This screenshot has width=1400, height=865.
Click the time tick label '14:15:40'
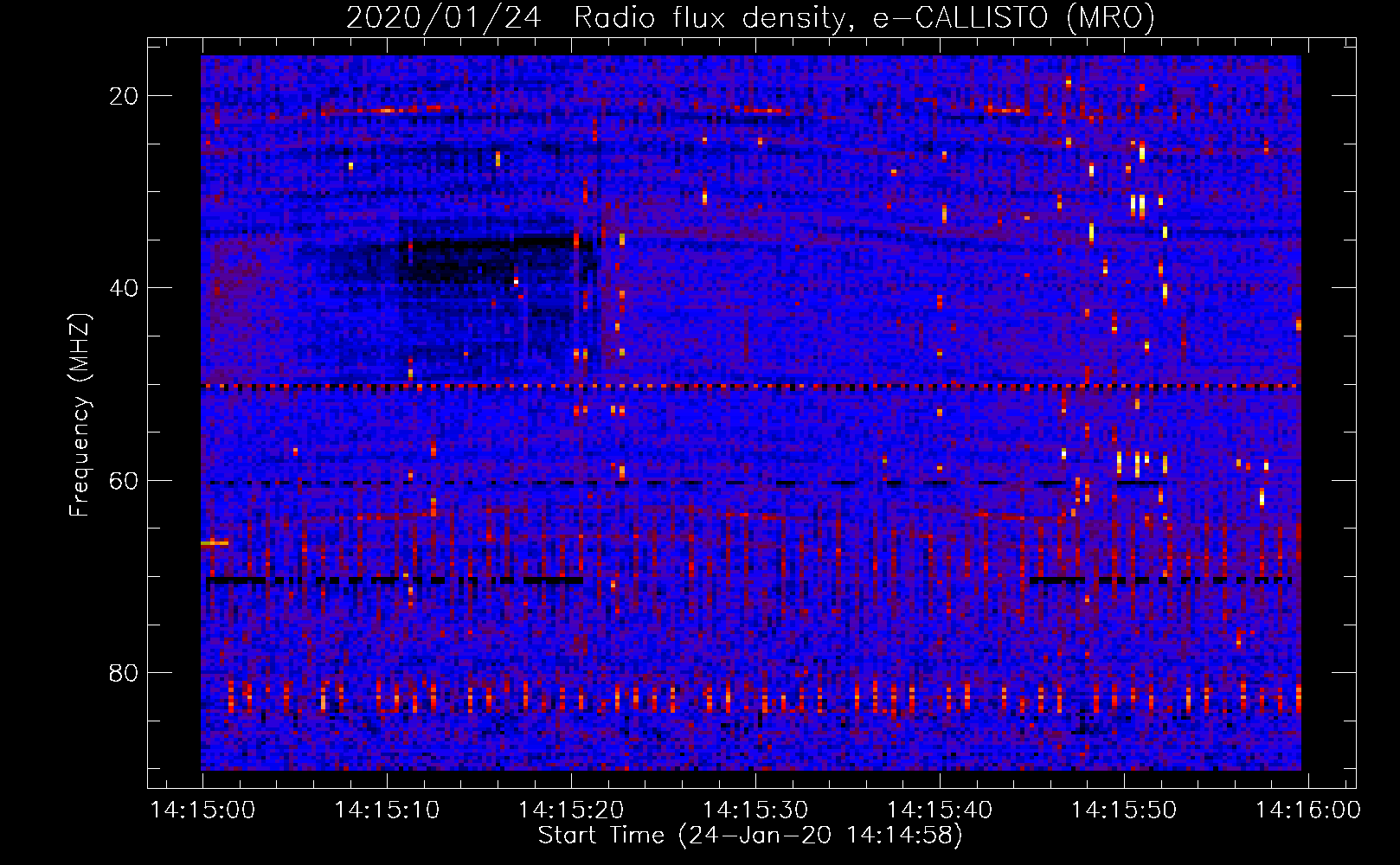(x=940, y=811)
